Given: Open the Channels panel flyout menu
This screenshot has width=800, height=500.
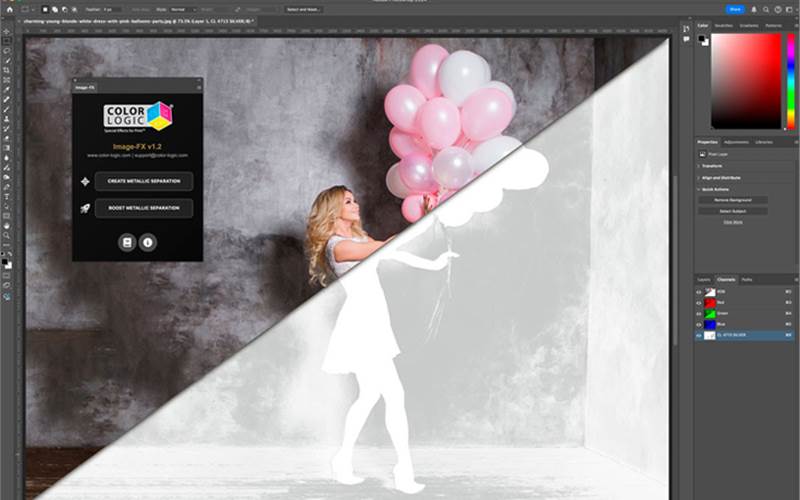Looking at the screenshot, I should tap(796, 280).
